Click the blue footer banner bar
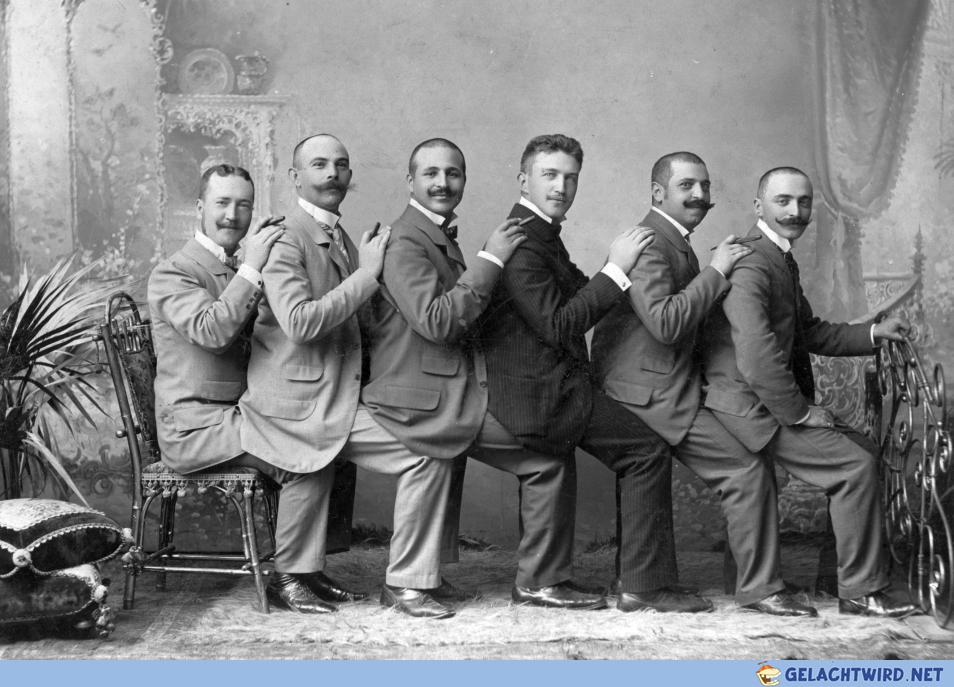 [477, 674]
